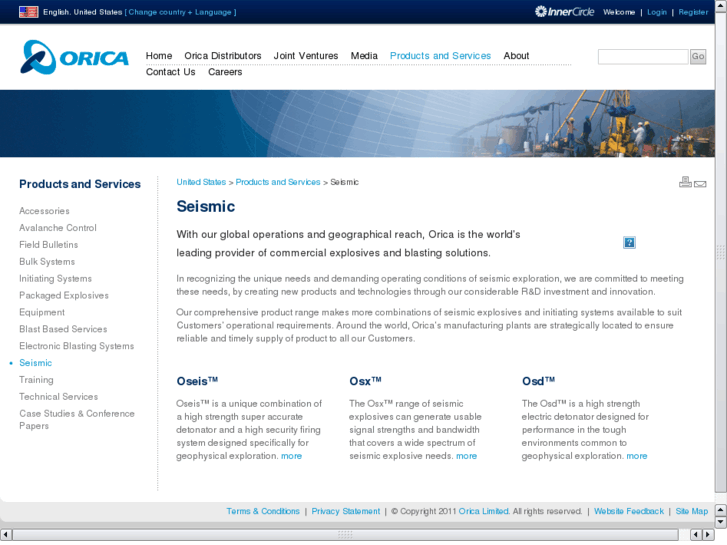Image resolution: width=727 pixels, height=545 pixels.
Task: Click 'more' link under Osx description
Action: (466, 456)
